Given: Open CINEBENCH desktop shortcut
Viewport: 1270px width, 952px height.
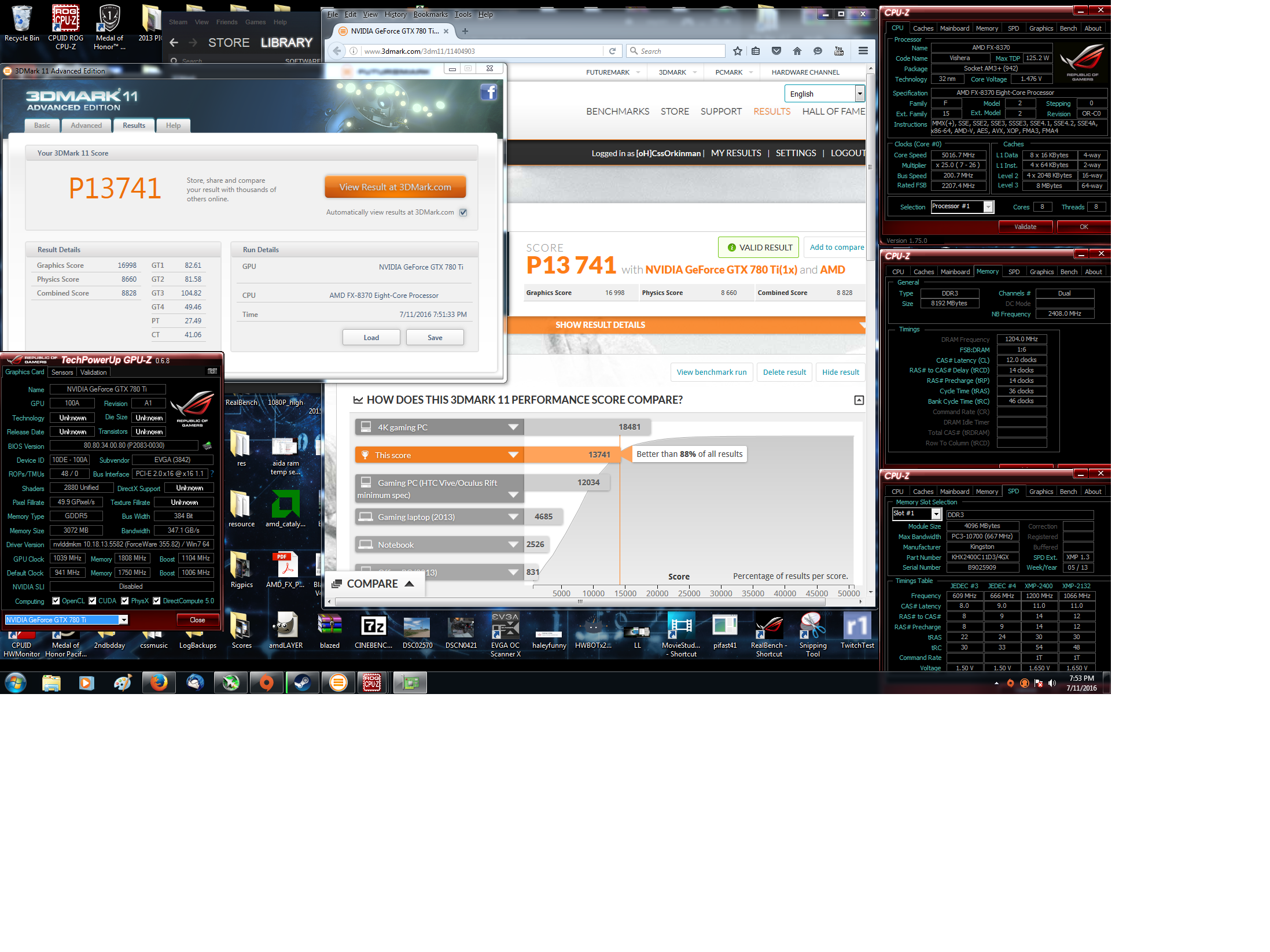Looking at the screenshot, I should click(x=373, y=631).
